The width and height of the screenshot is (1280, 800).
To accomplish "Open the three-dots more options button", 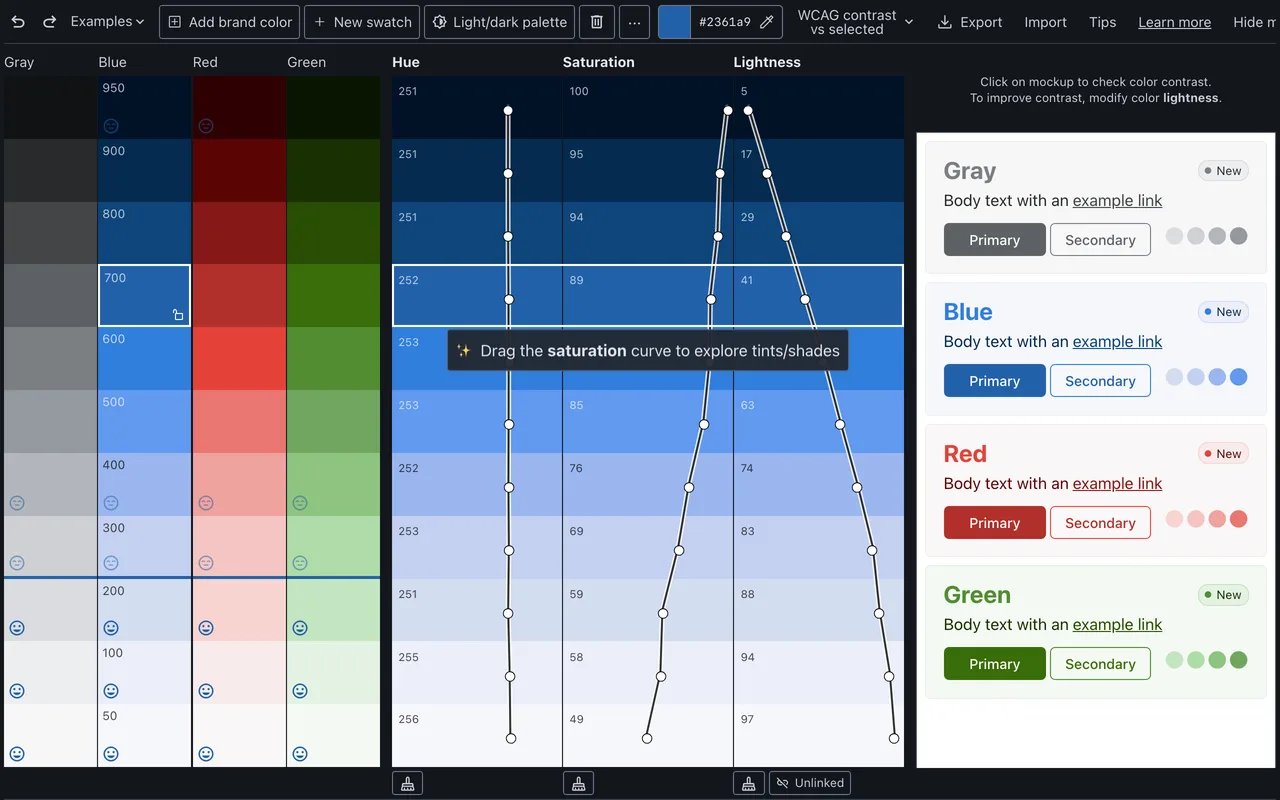I will click(x=634, y=22).
